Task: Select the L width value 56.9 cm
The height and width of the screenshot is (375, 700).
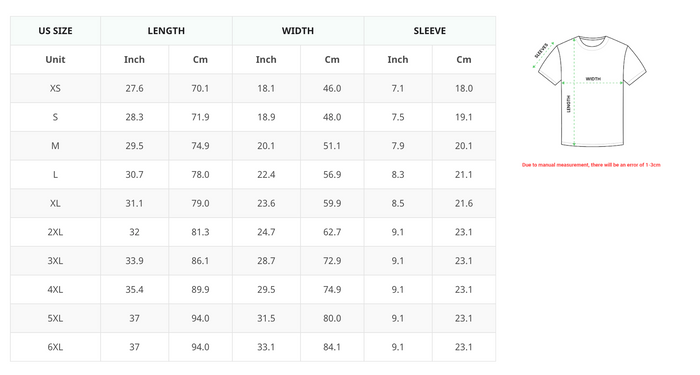Action: (x=332, y=175)
